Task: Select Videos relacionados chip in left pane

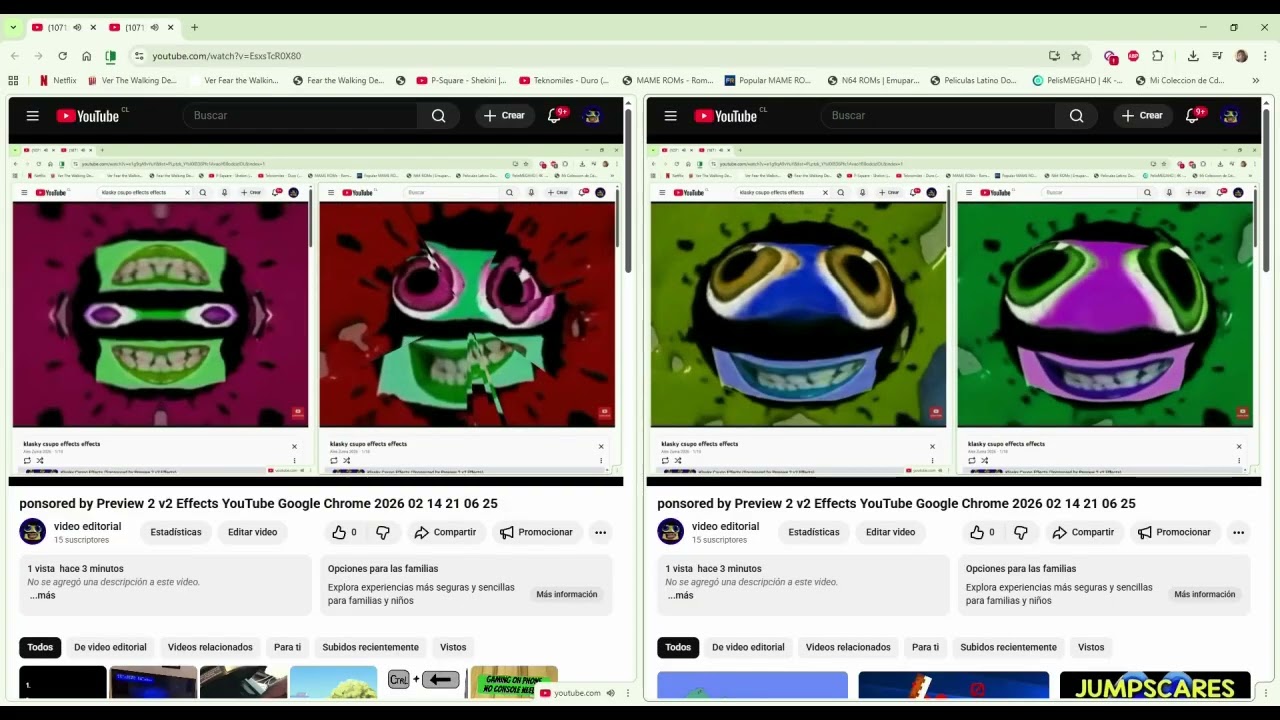Action: pyautogui.click(x=210, y=647)
